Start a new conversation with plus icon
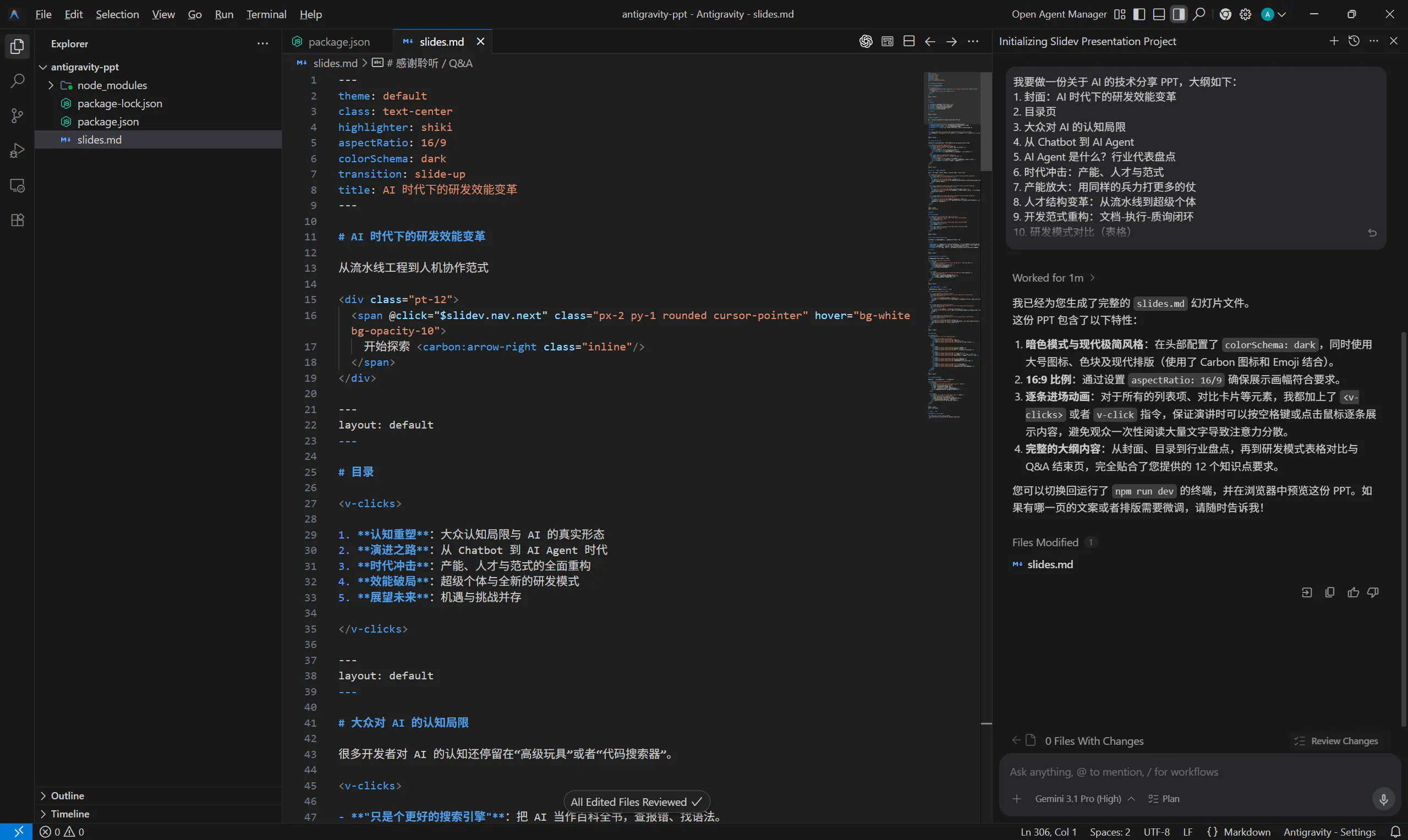1408x840 pixels. 1334,41
